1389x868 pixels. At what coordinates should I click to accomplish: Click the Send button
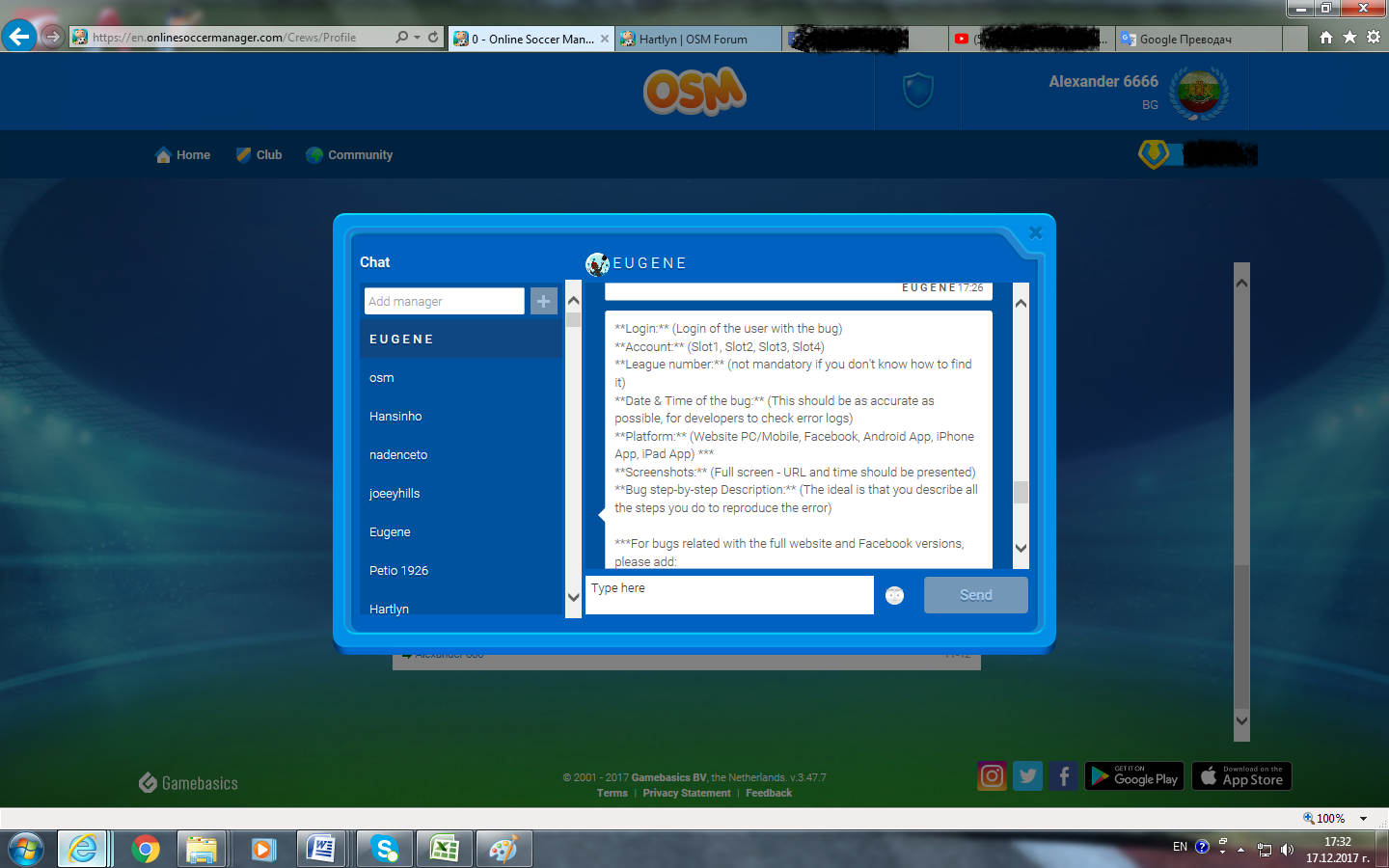(x=976, y=595)
